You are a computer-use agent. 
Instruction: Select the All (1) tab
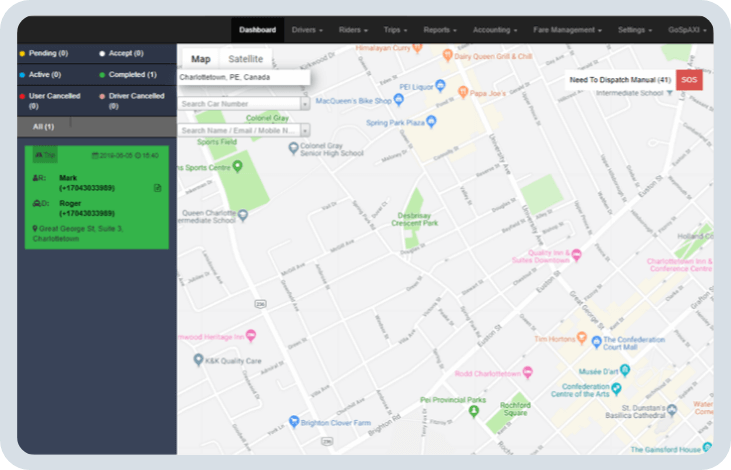pyautogui.click(x=43, y=126)
